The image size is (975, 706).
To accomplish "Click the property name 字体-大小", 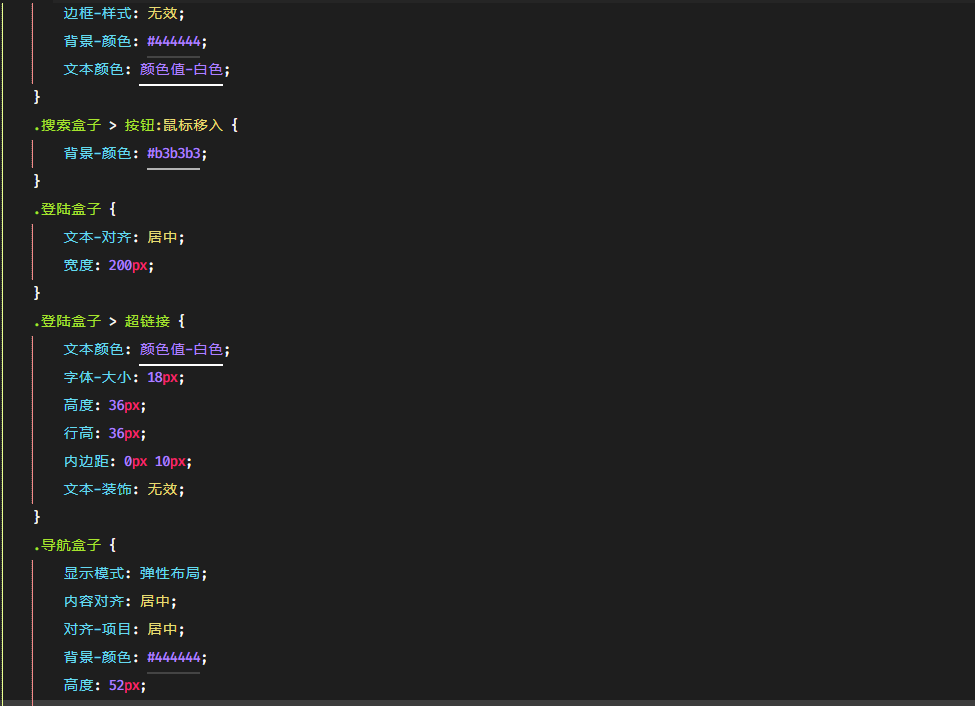I will [x=97, y=377].
